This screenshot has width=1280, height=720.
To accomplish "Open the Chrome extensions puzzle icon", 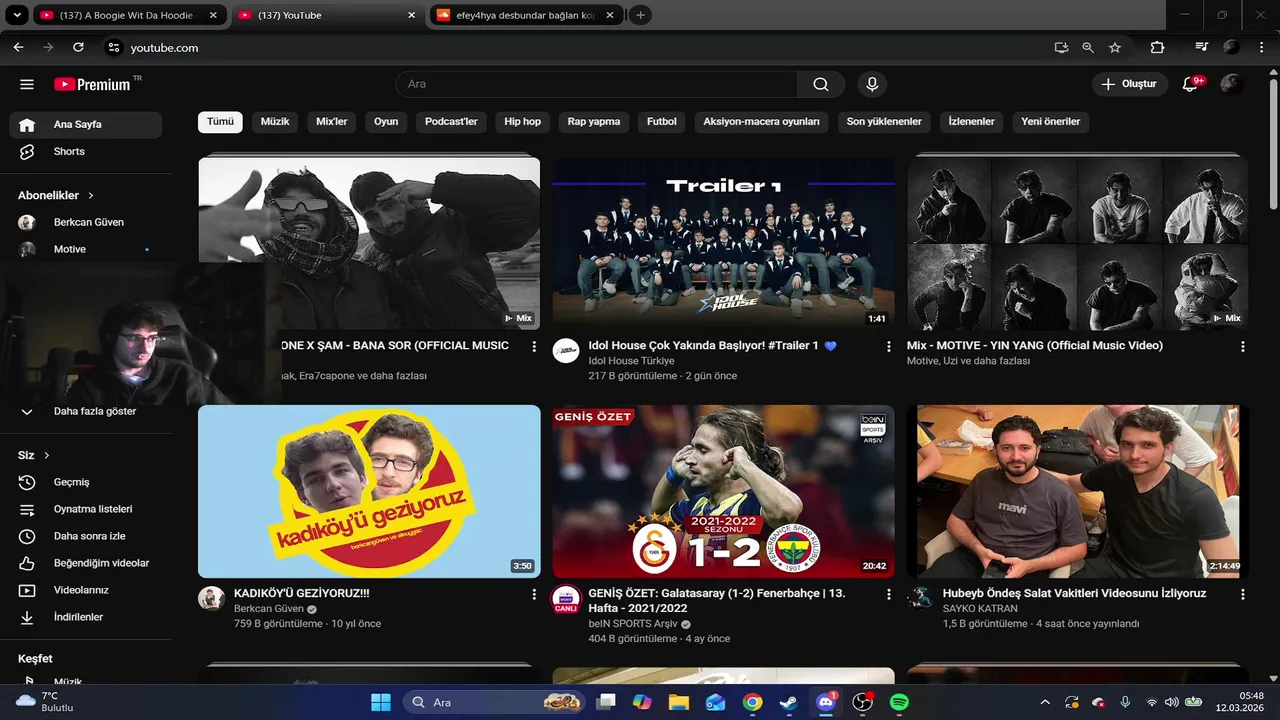I will click(1158, 47).
